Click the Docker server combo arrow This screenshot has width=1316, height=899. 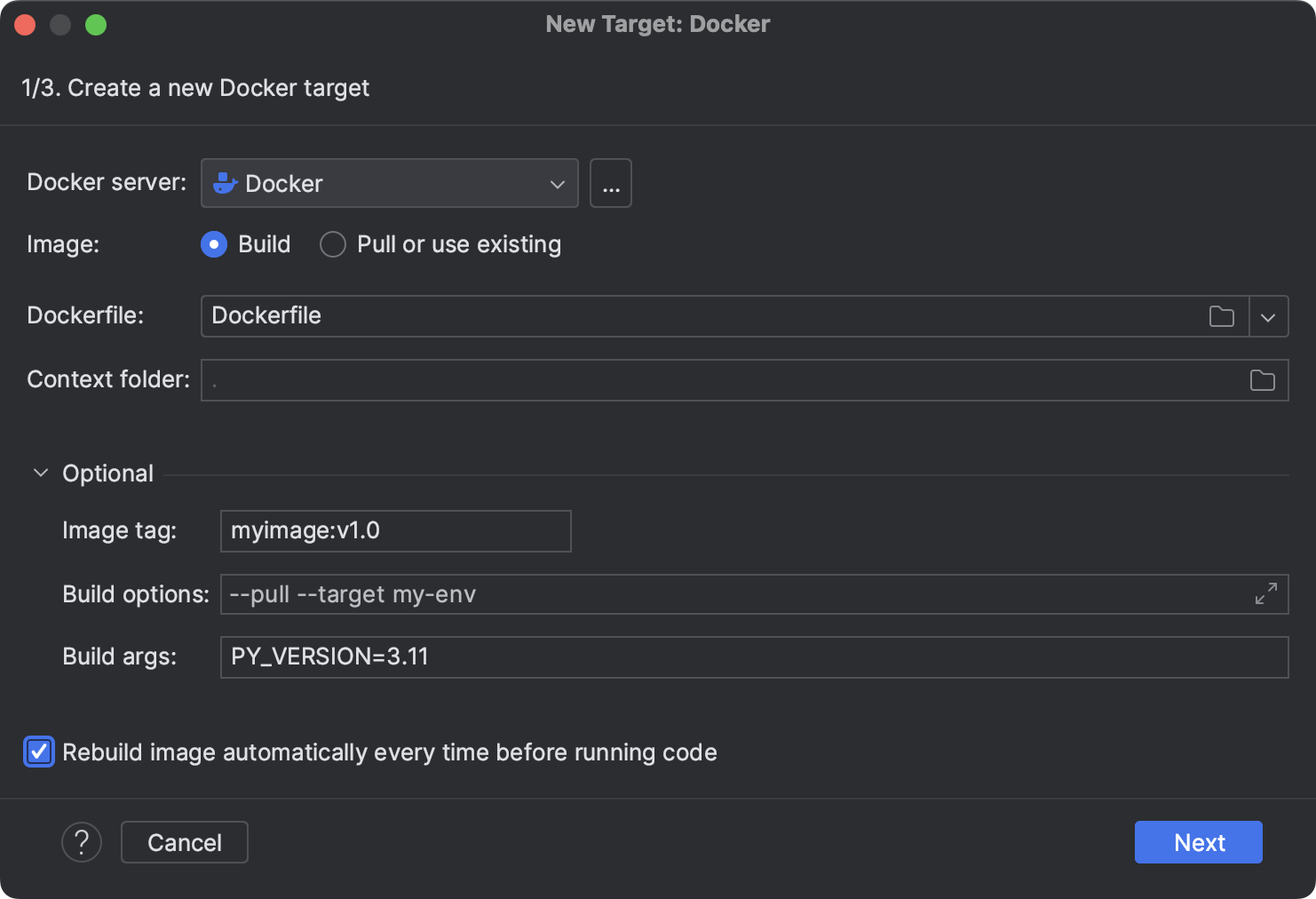[x=557, y=183]
